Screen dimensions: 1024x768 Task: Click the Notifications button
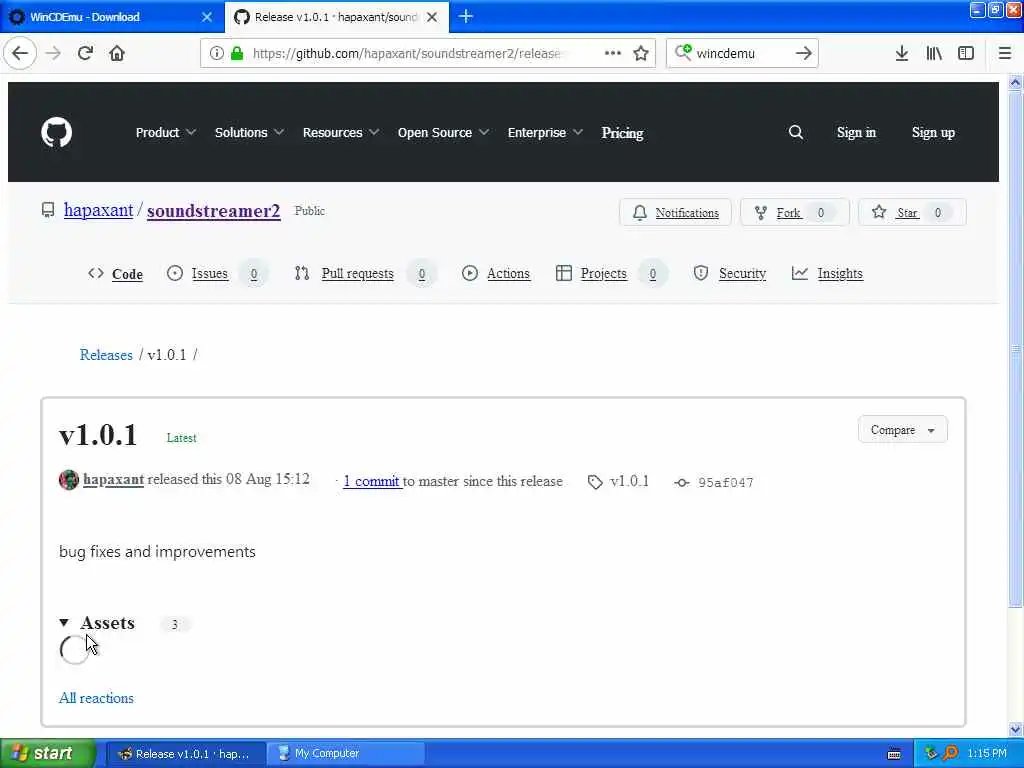point(675,212)
